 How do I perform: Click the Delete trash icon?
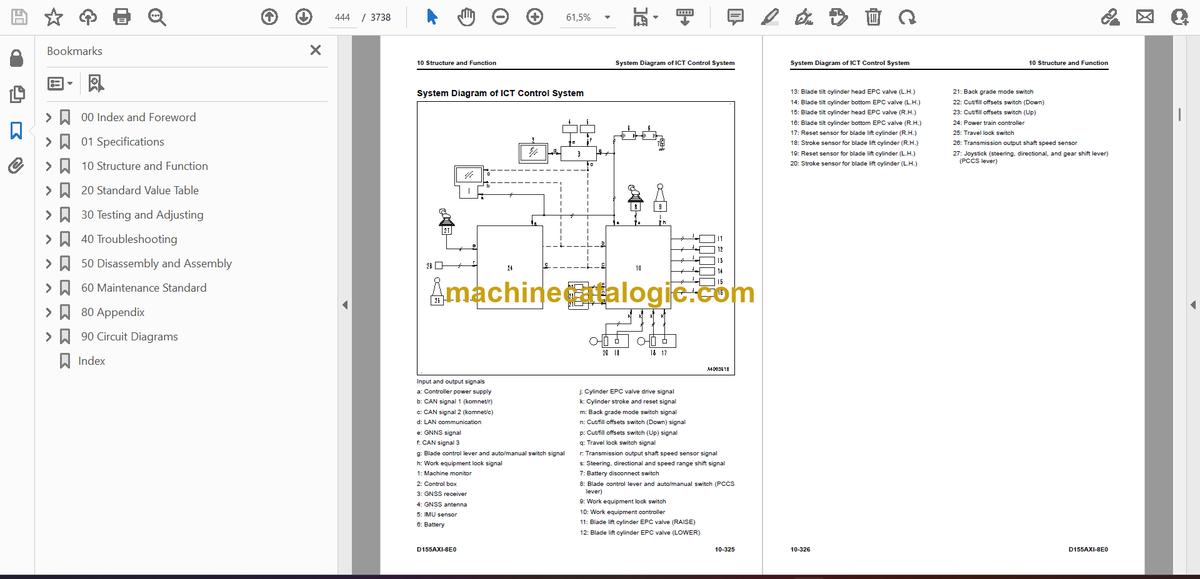[x=873, y=17]
